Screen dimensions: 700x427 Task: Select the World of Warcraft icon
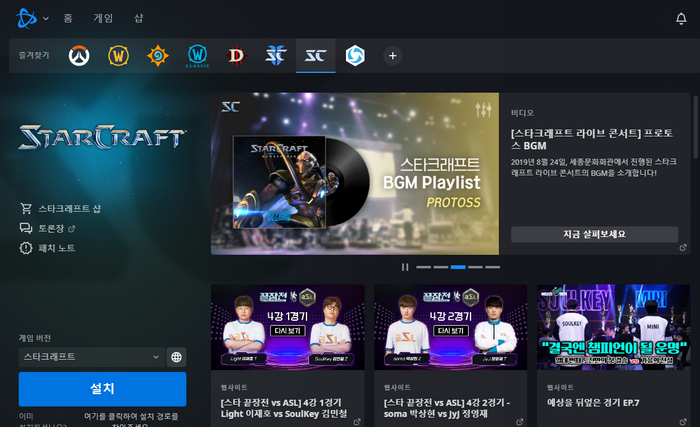click(x=118, y=56)
